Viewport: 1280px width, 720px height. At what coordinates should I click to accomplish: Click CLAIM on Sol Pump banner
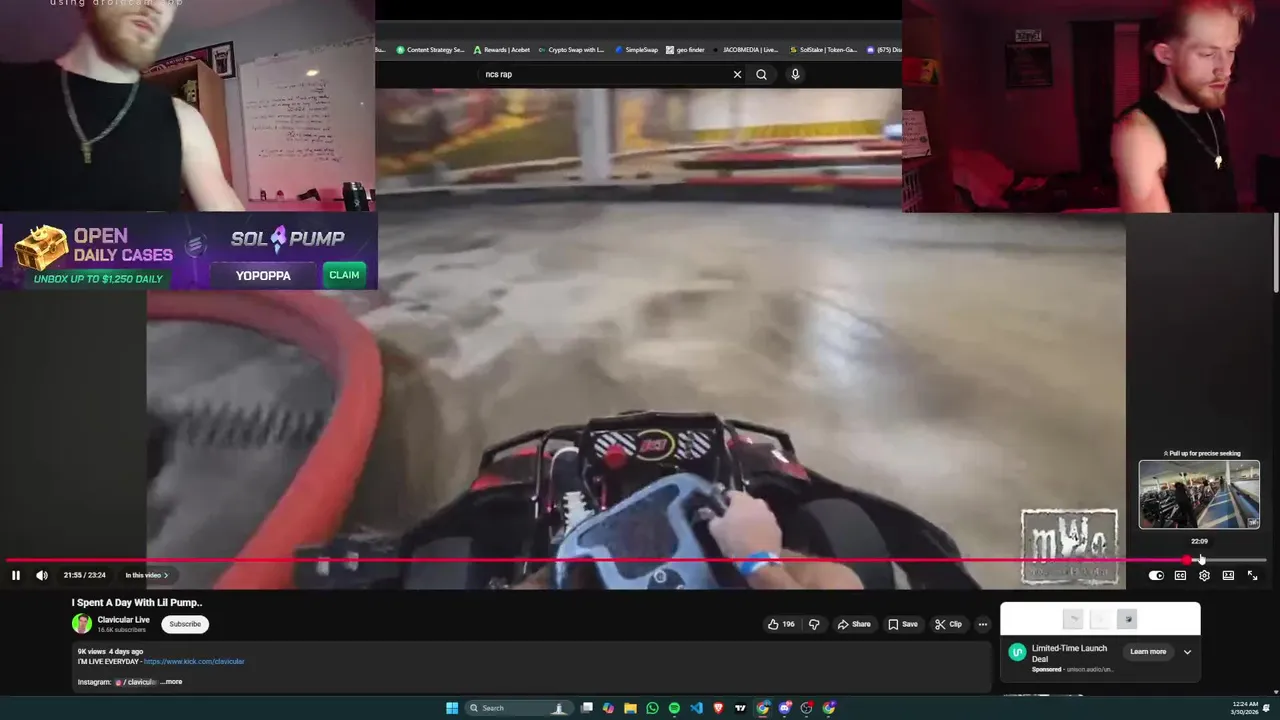pos(344,275)
